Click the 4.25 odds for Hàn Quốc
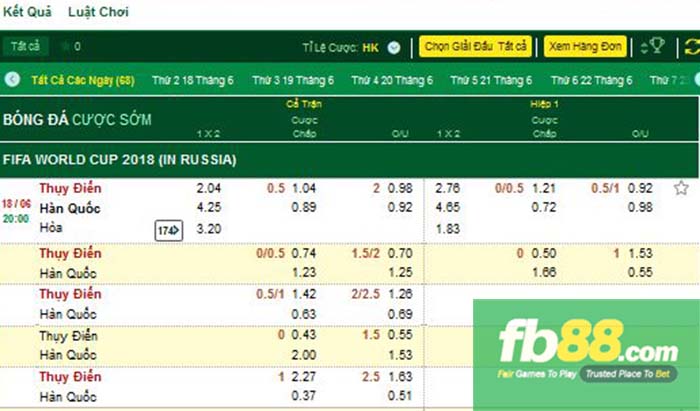Viewport: 700px width, 411px height. (x=209, y=208)
